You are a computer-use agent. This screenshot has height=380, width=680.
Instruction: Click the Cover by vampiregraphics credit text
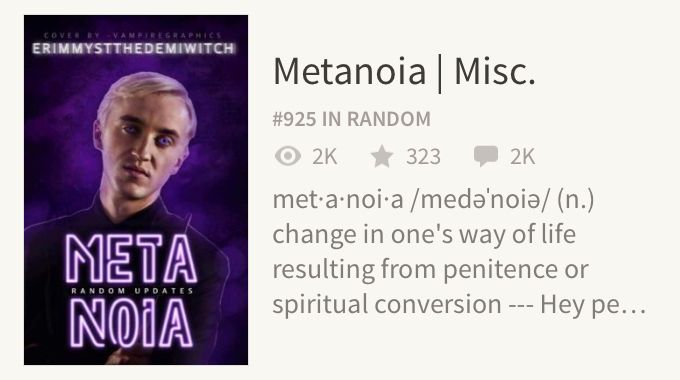click(133, 35)
